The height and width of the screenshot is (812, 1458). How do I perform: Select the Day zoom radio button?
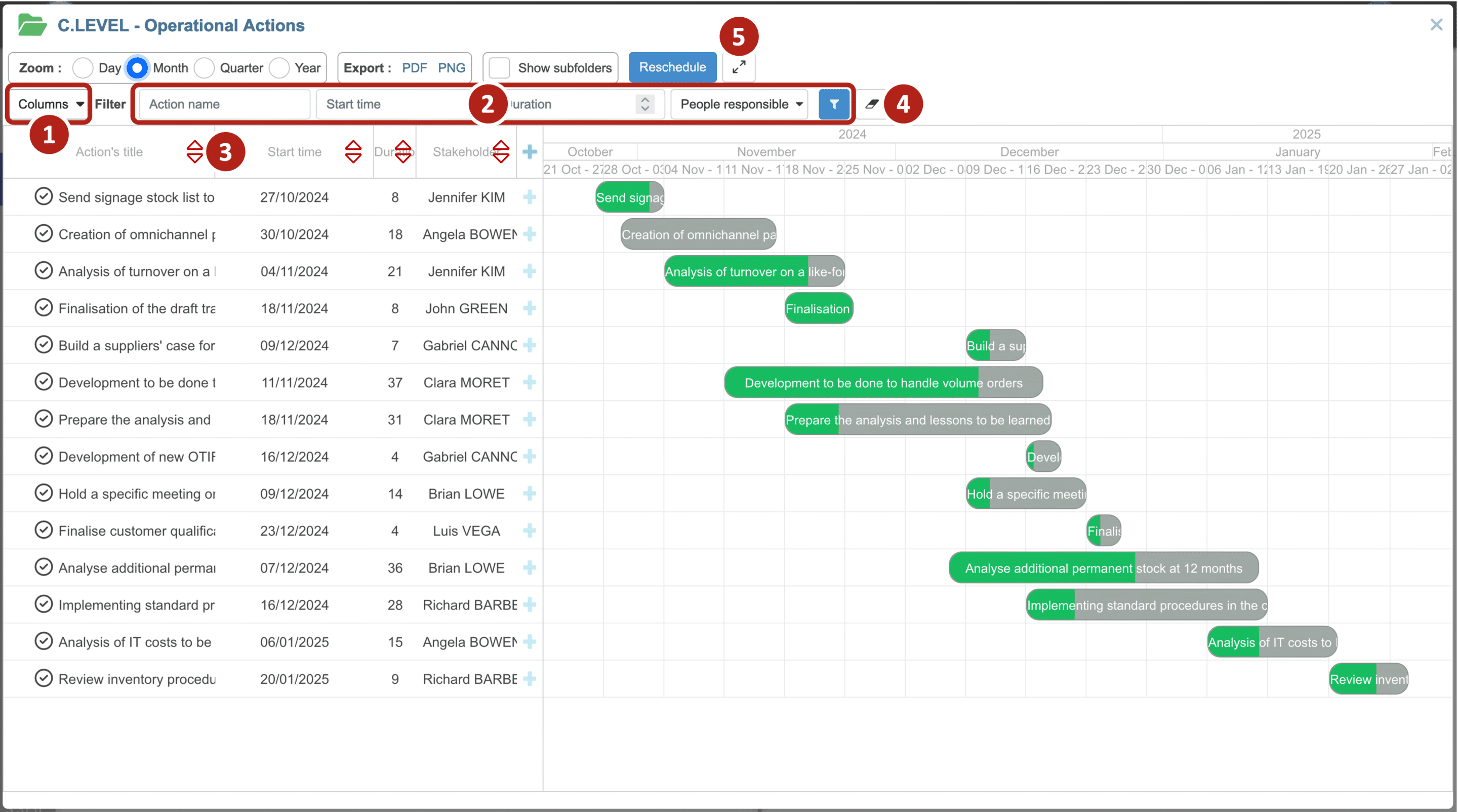click(x=83, y=68)
